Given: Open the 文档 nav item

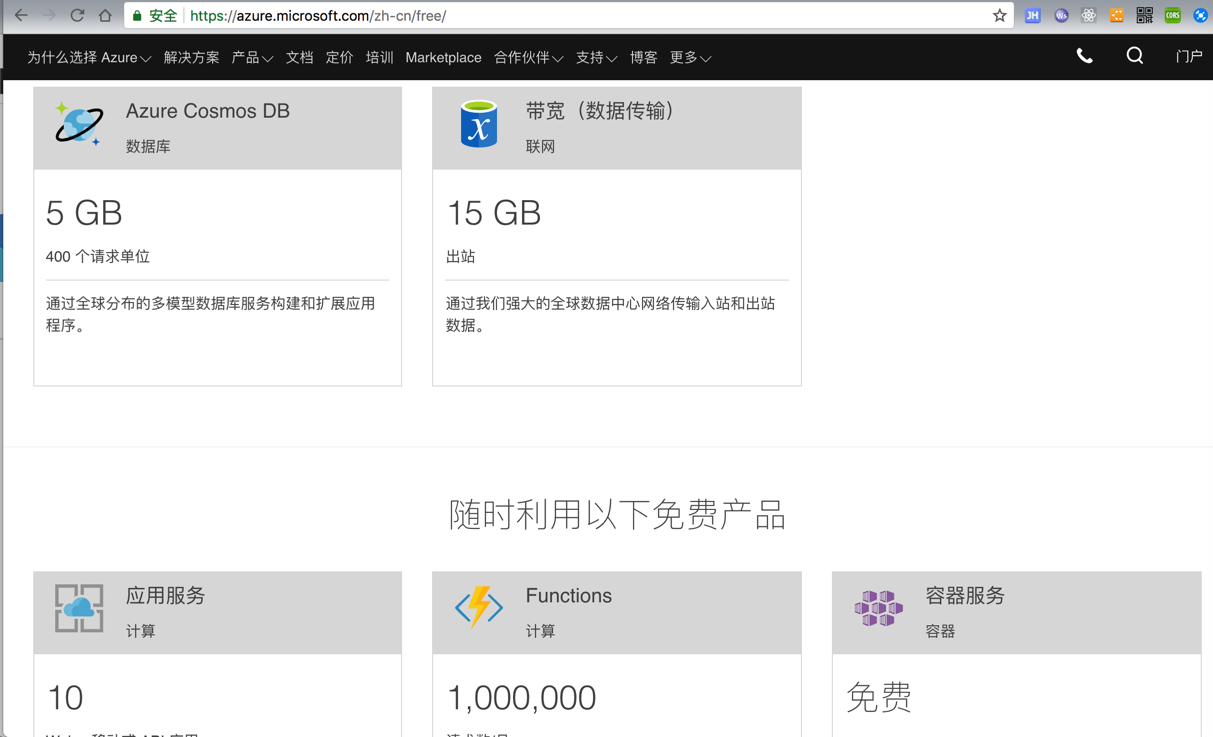Looking at the screenshot, I should click(299, 58).
